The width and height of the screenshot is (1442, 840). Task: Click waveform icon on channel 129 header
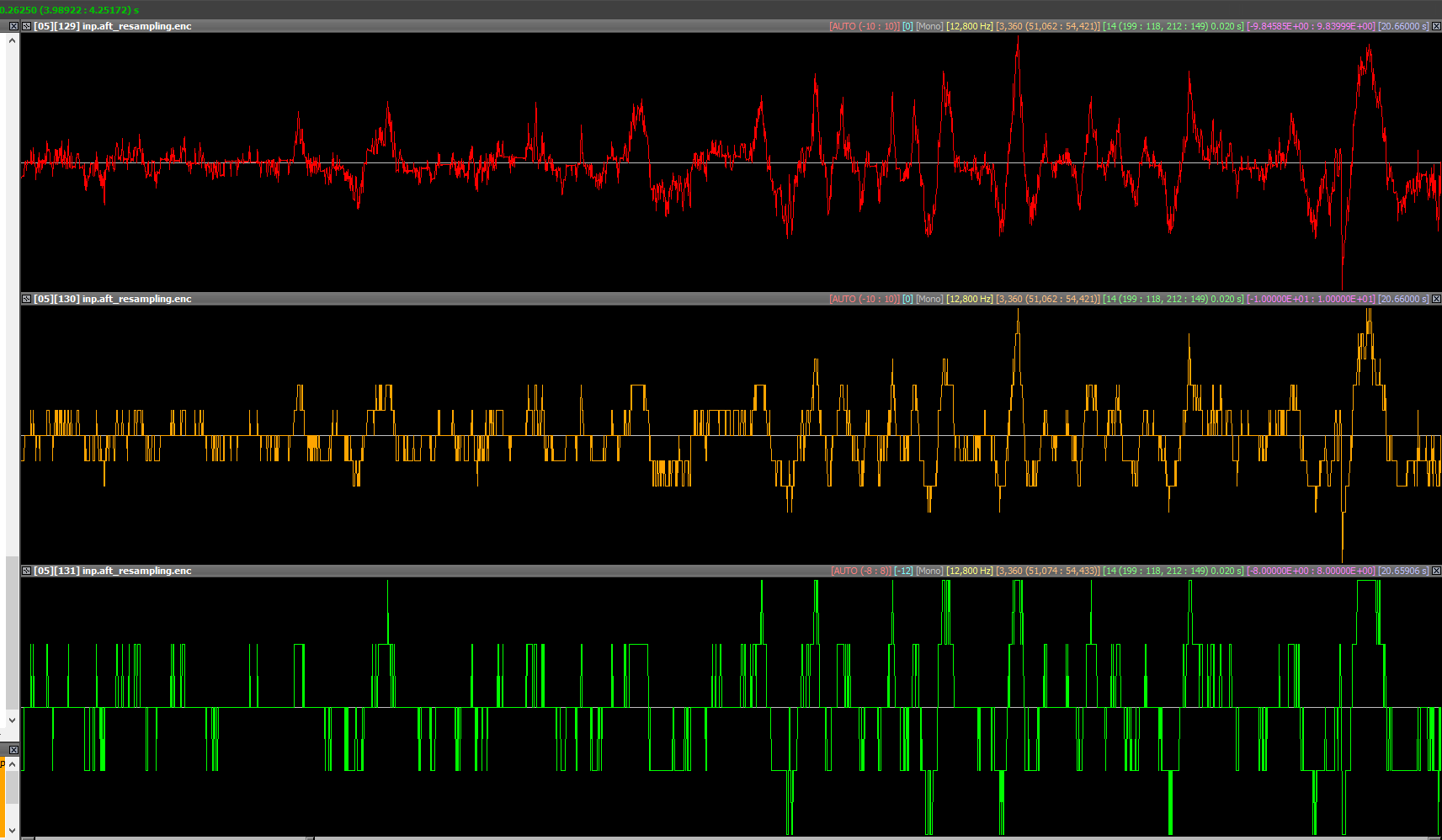(x=27, y=26)
